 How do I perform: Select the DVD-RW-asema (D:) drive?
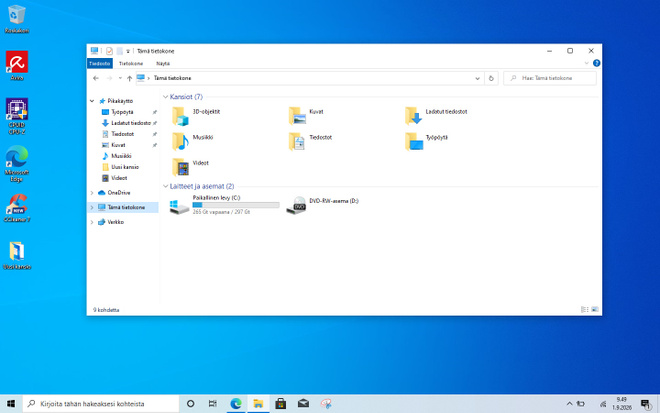322,205
